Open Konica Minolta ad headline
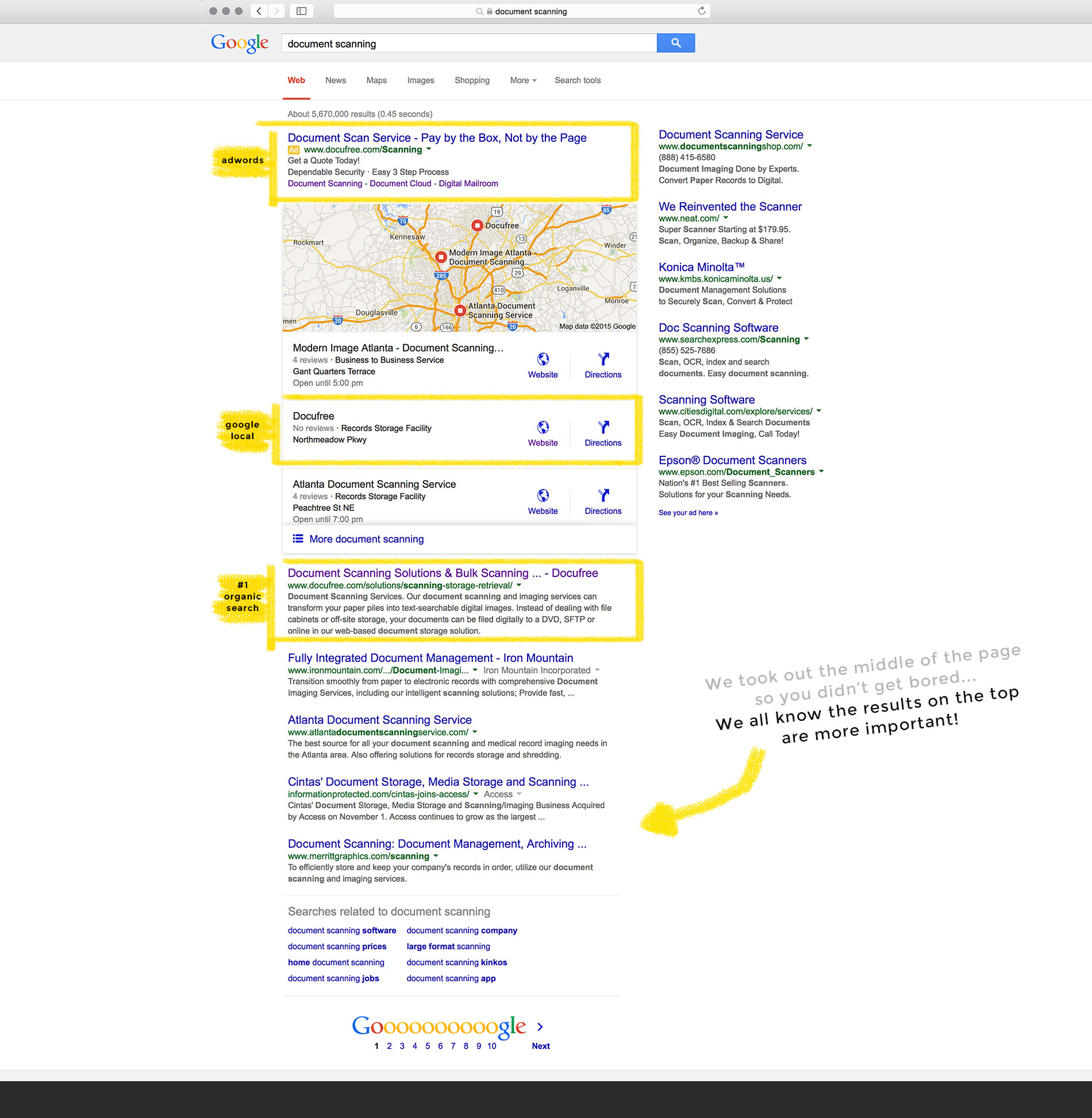Viewport: 1092px width, 1118px height. pos(702,267)
